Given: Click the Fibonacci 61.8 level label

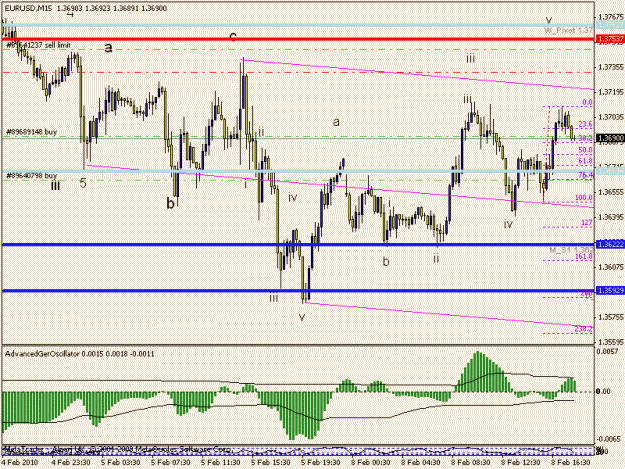Looking at the screenshot, I should [x=585, y=161].
